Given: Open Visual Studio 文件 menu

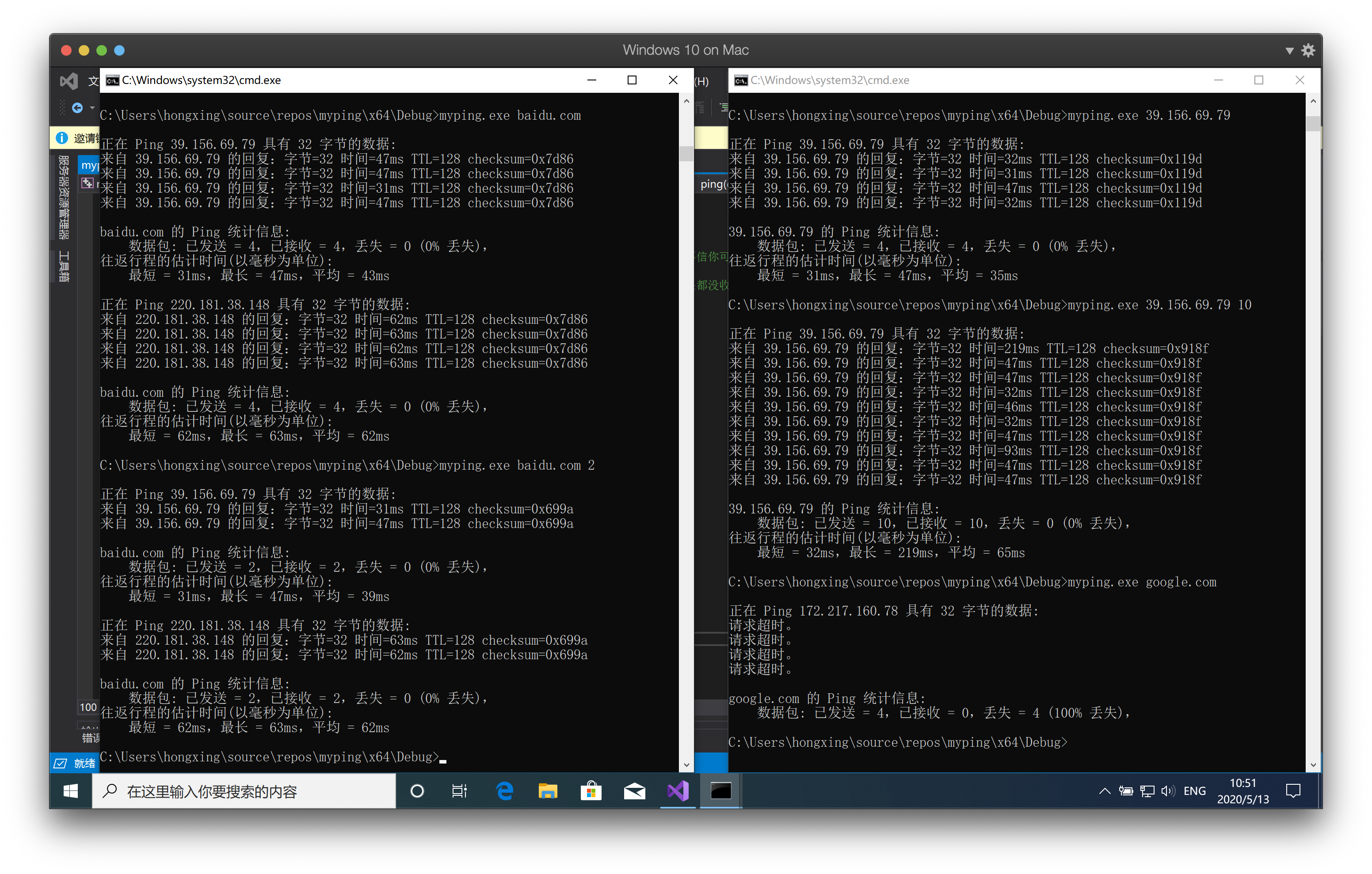Looking at the screenshot, I should click(x=93, y=81).
